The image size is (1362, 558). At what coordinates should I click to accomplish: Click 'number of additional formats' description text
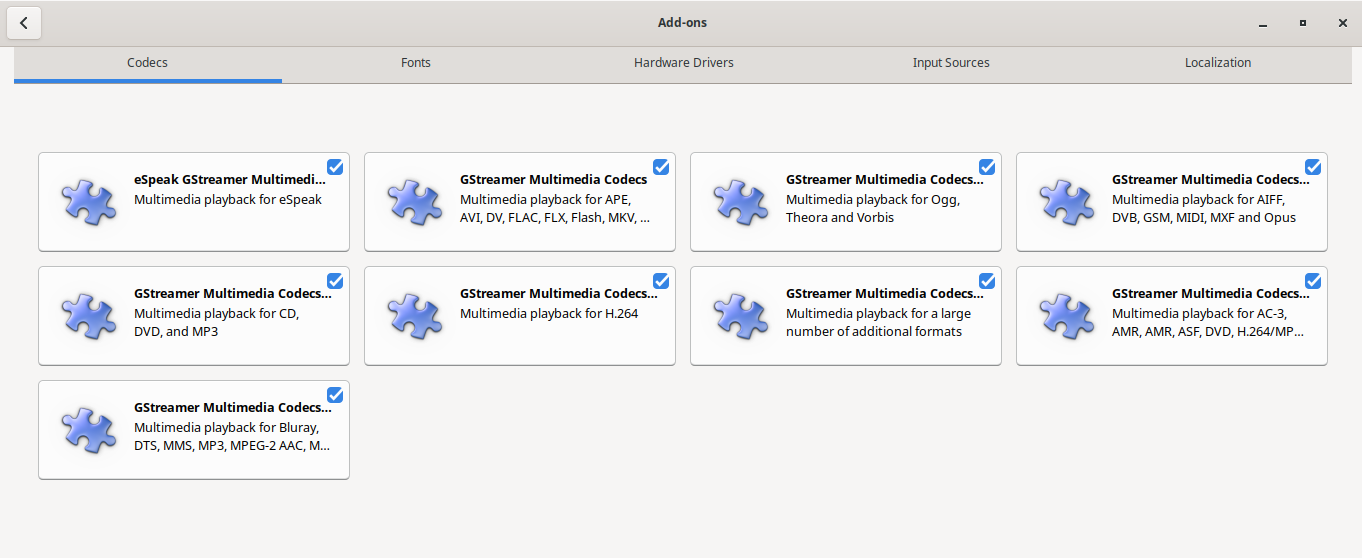tap(874, 331)
